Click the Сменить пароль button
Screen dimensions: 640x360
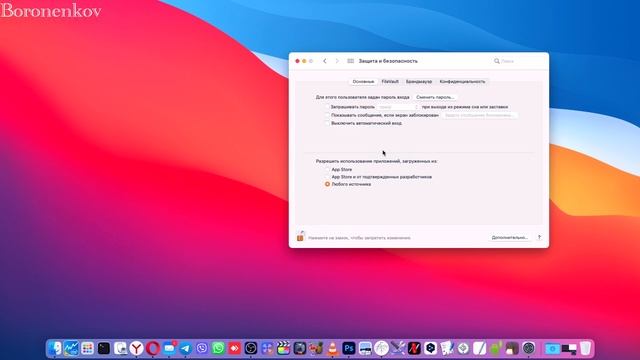pyautogui.click(x=435, y=97)
